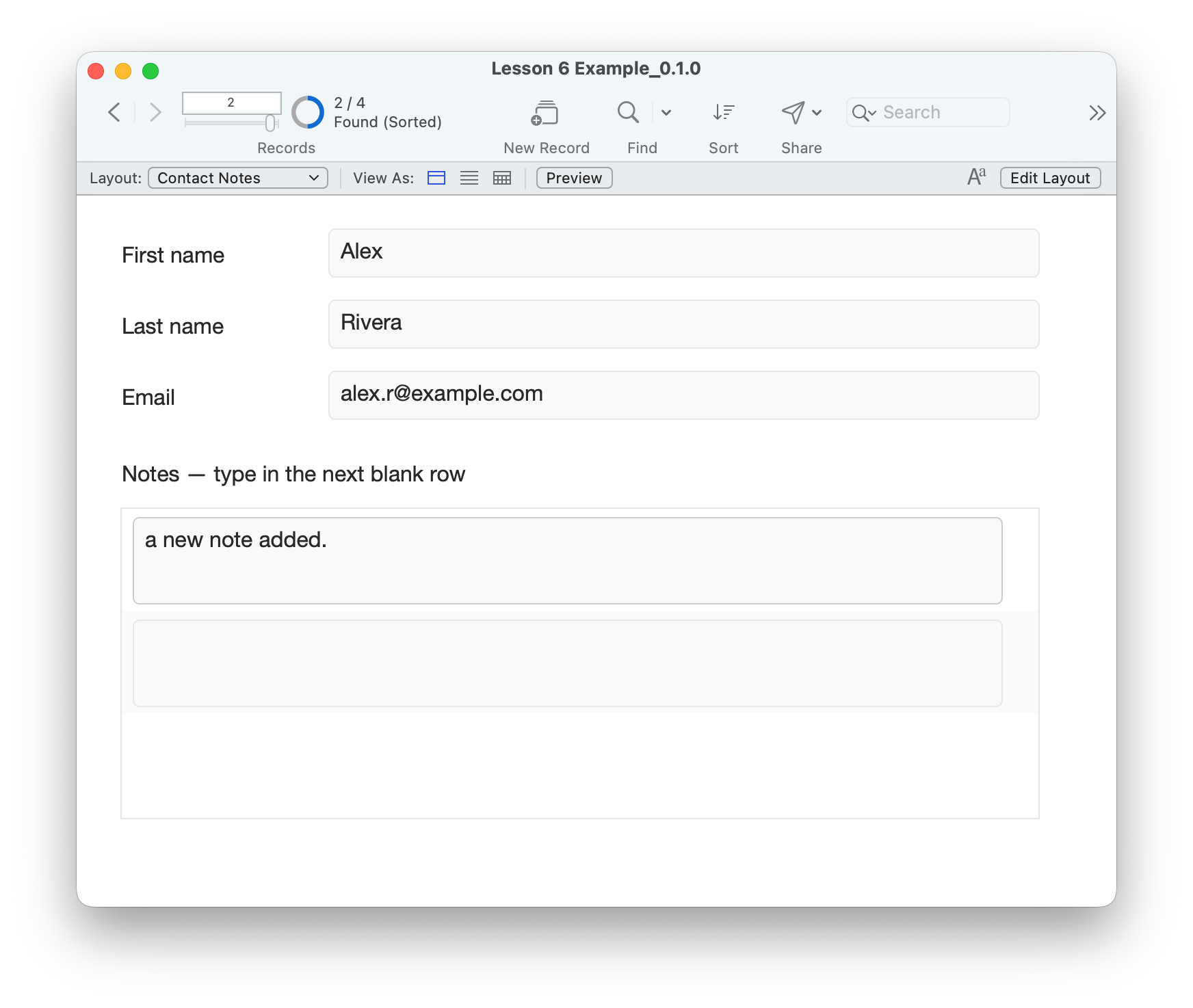
Task: Click the '2 / 4' record count text
Action: point(350,103)
